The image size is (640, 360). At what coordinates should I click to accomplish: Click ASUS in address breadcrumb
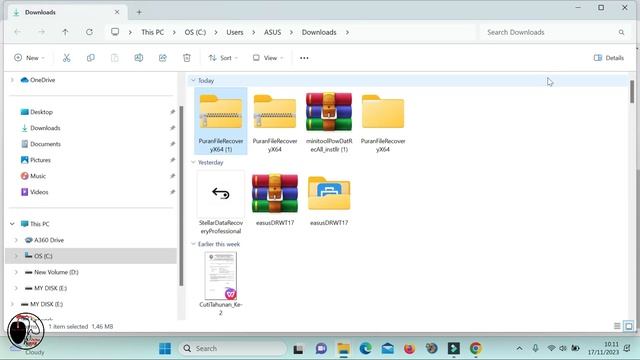[x=272, y=32]
